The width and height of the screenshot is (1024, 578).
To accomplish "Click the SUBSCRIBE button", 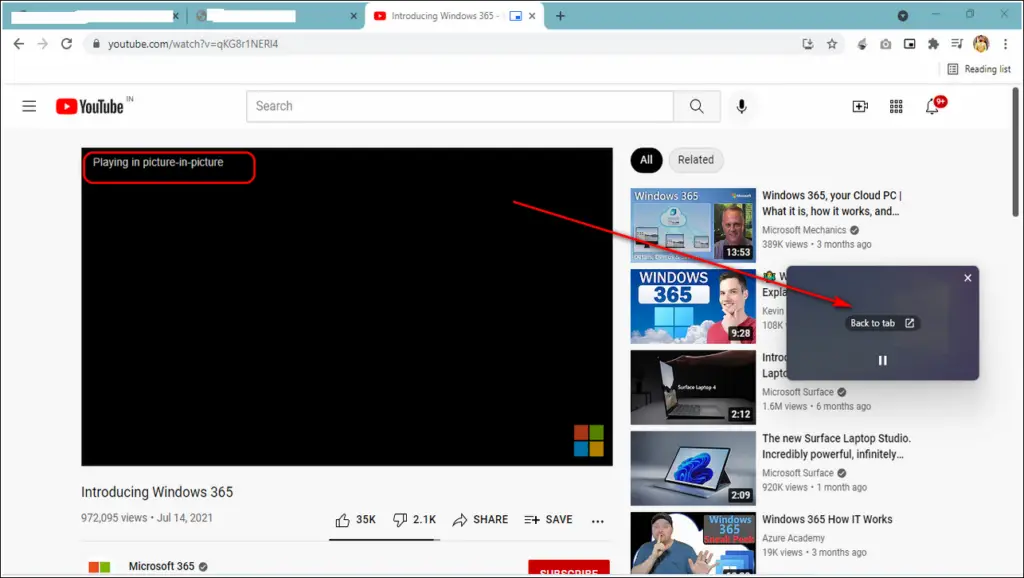I will coord(569,568).
